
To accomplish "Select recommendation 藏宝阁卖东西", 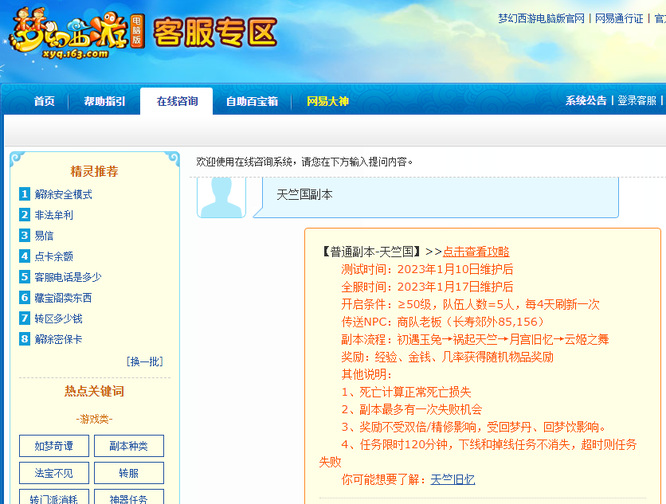I will click(x=63, y=298).
